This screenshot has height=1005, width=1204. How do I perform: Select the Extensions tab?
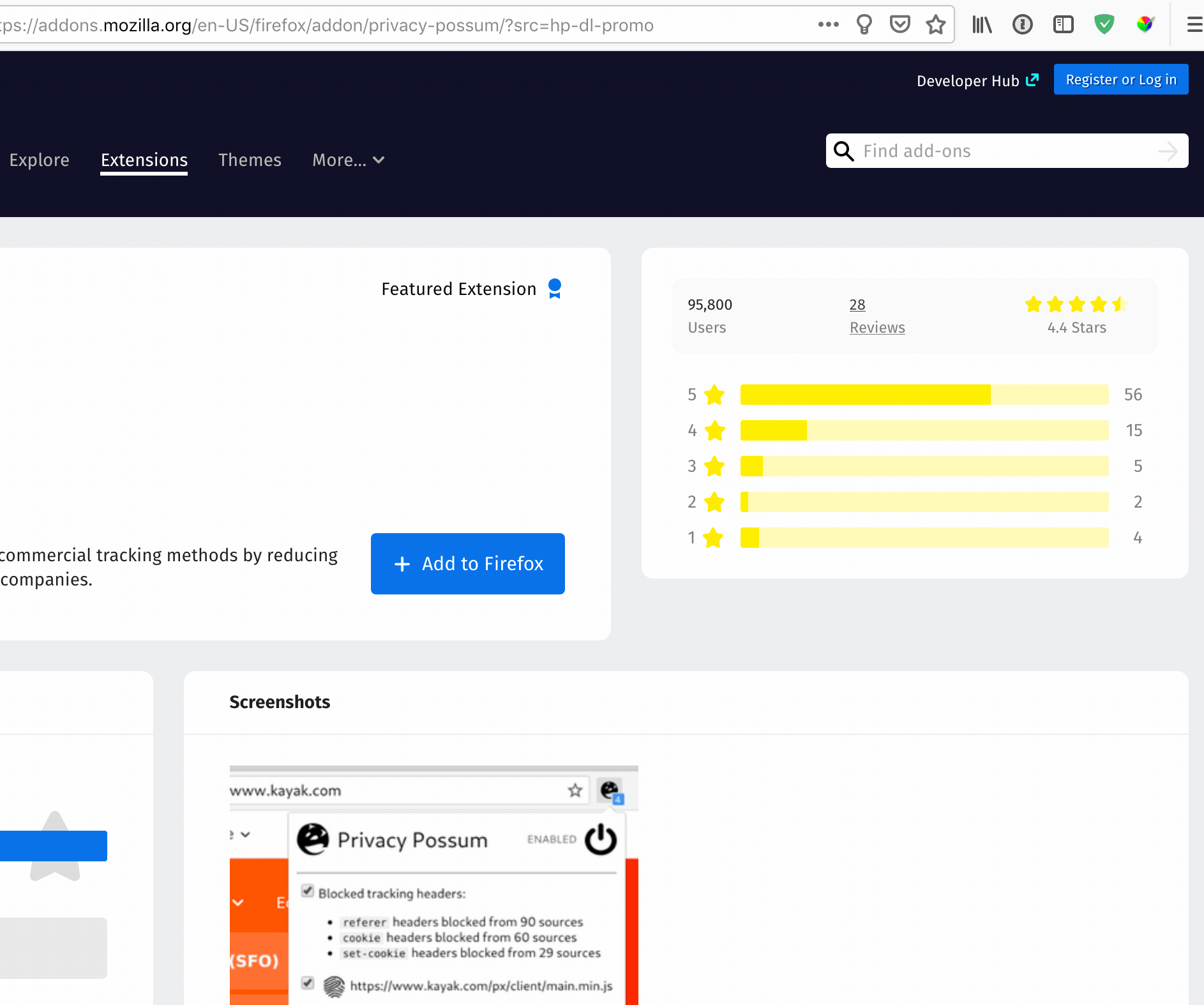coord(144,160)
